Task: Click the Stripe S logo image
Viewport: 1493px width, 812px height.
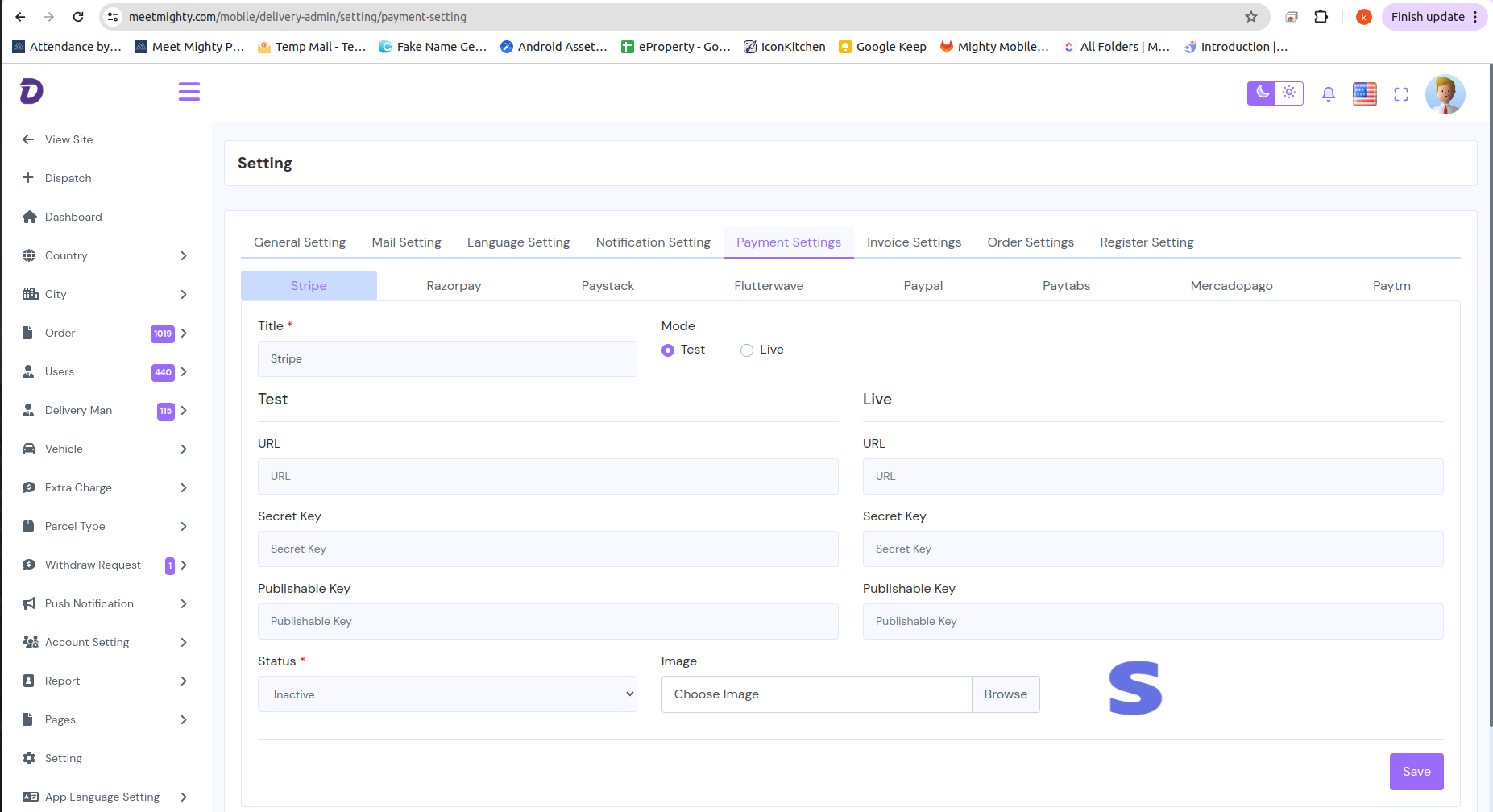Action: point(1135,689)
